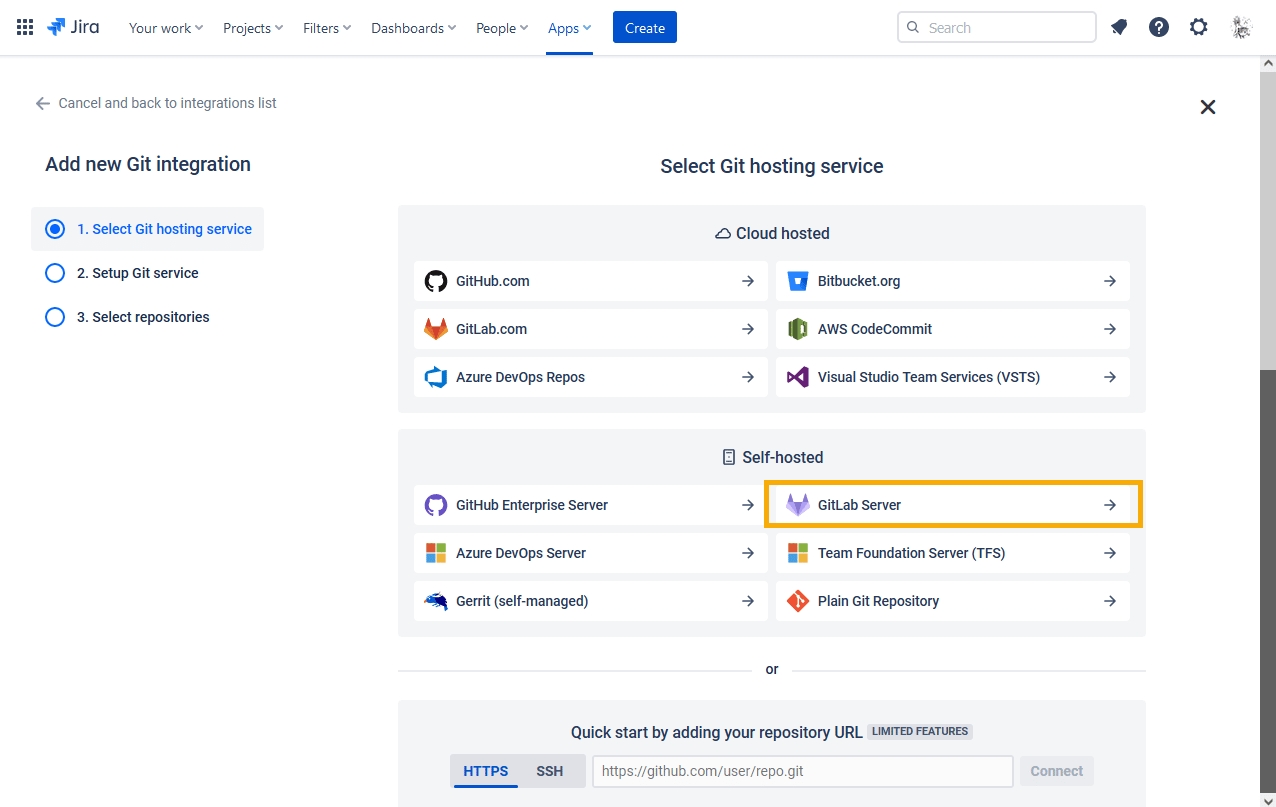This screenshot has width=1276, height=807.
Task: Open the Jira app switcher grid
Action: pos(25,28)
